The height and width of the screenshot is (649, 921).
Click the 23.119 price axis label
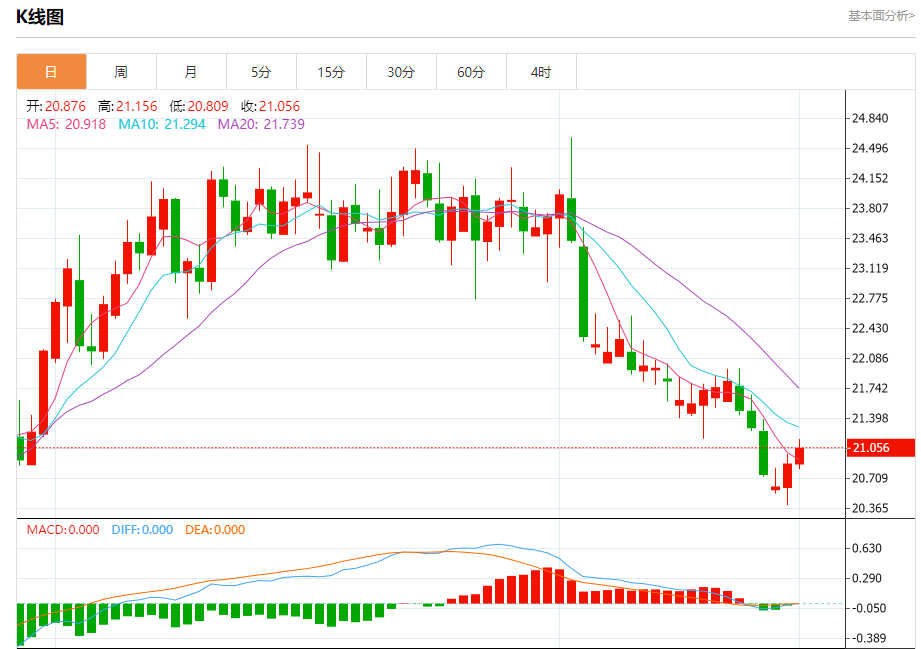tap(870, 268)
